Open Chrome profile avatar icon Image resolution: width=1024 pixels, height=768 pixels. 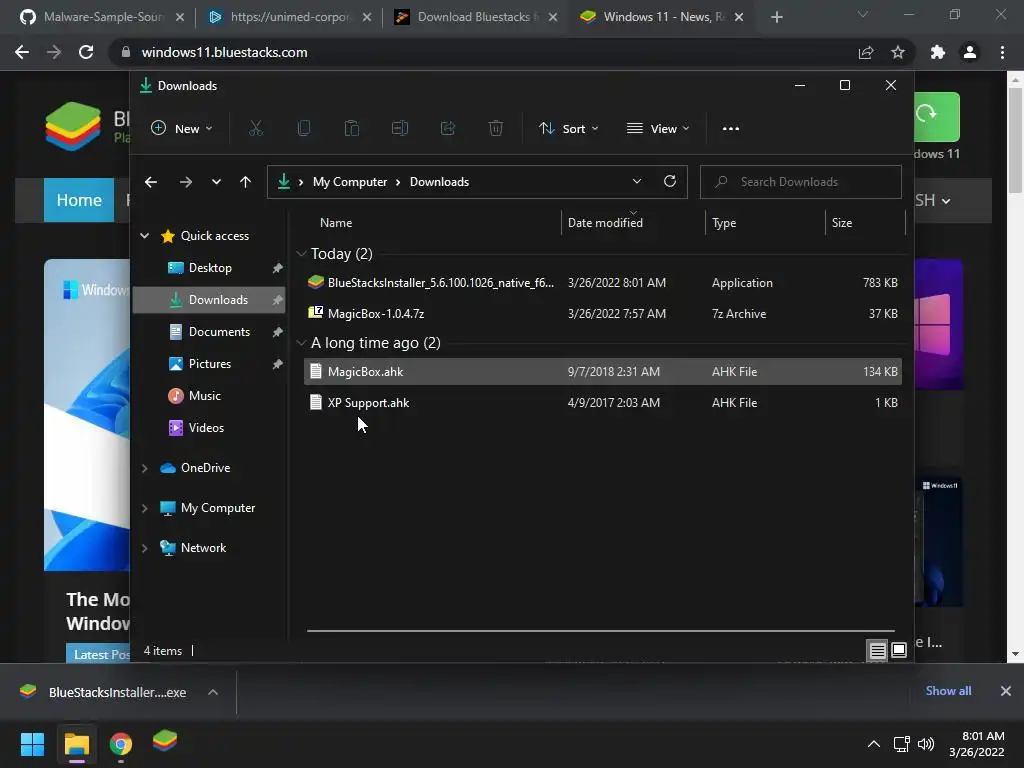[970, 52]
